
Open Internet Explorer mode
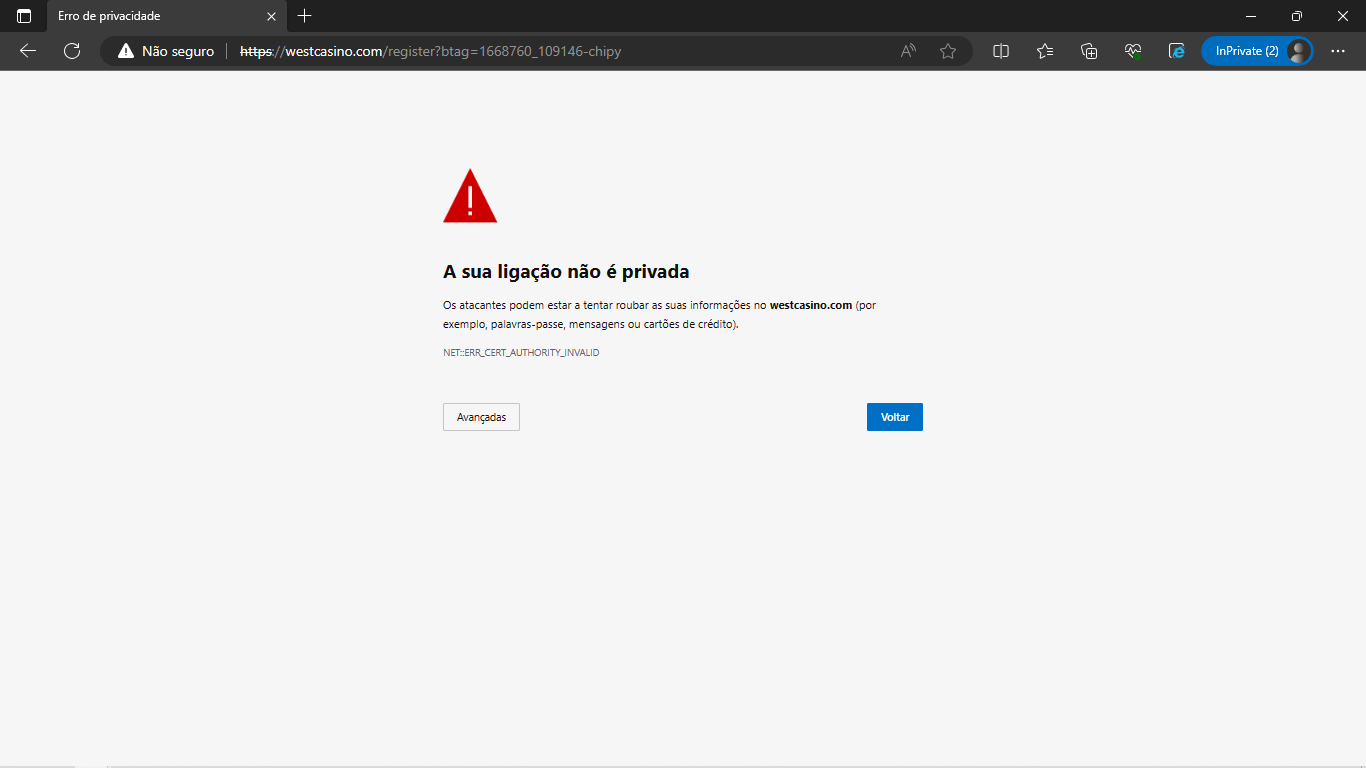click(x=1177, y=51)
